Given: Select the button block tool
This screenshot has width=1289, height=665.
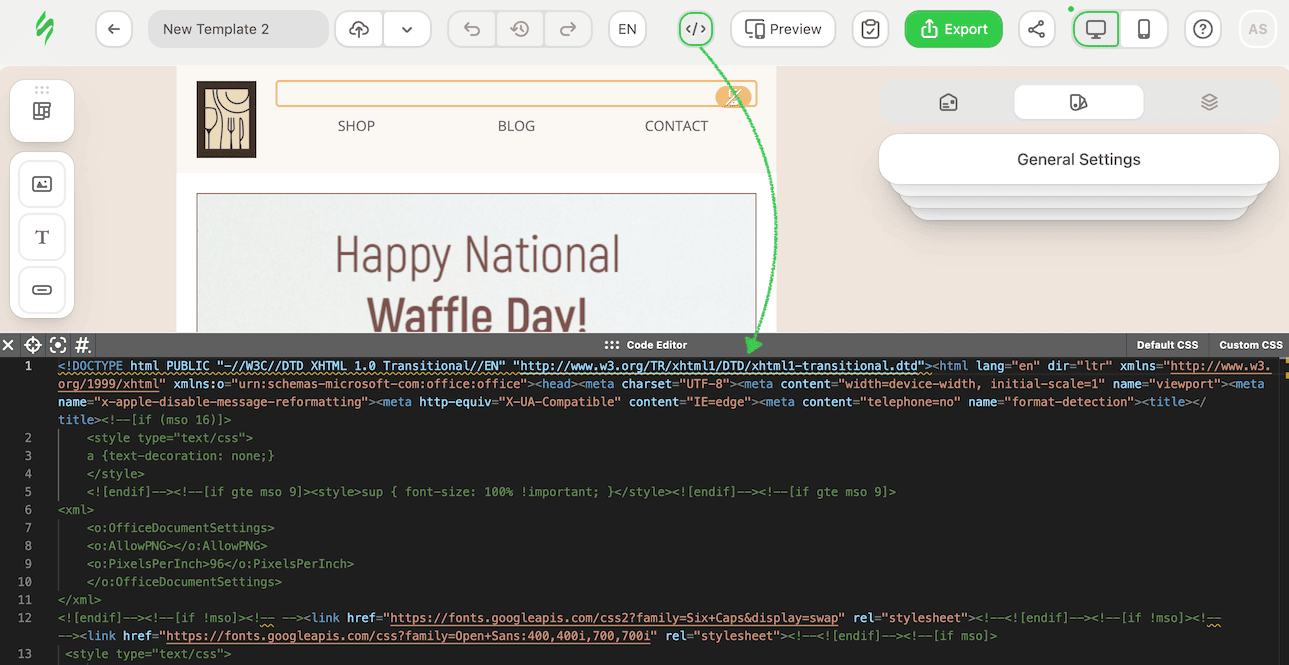Looking at the screenshot, I should tap(42, 290).
